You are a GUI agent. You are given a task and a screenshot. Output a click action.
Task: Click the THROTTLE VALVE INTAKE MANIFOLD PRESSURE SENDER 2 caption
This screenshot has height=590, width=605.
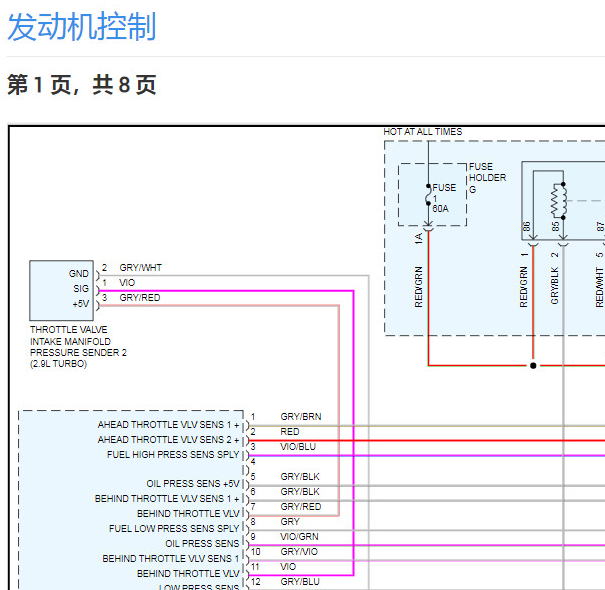tap(78, 347)
